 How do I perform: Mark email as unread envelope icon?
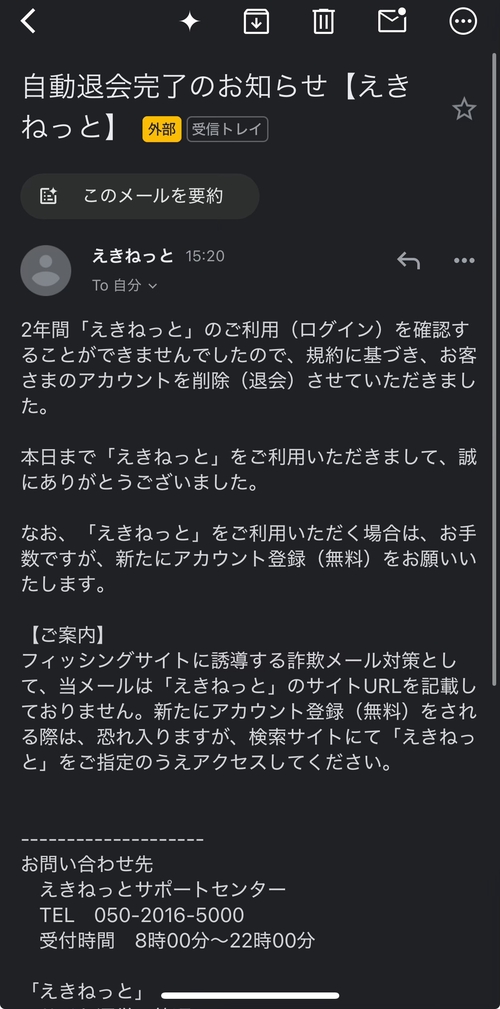pyautogui.click(x=392, y=21)
